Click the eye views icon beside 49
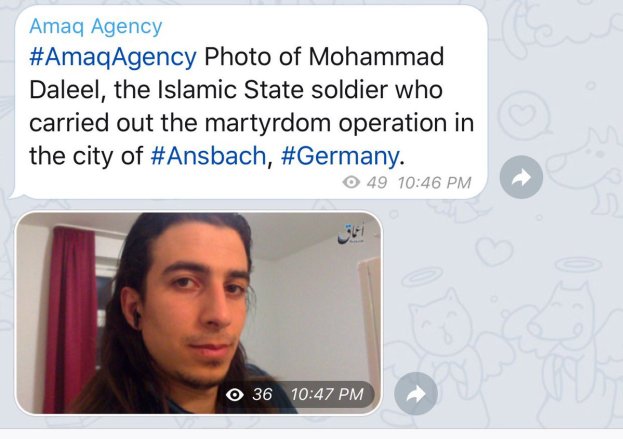This screenshot has height=439, width=623. click(351, 182)
